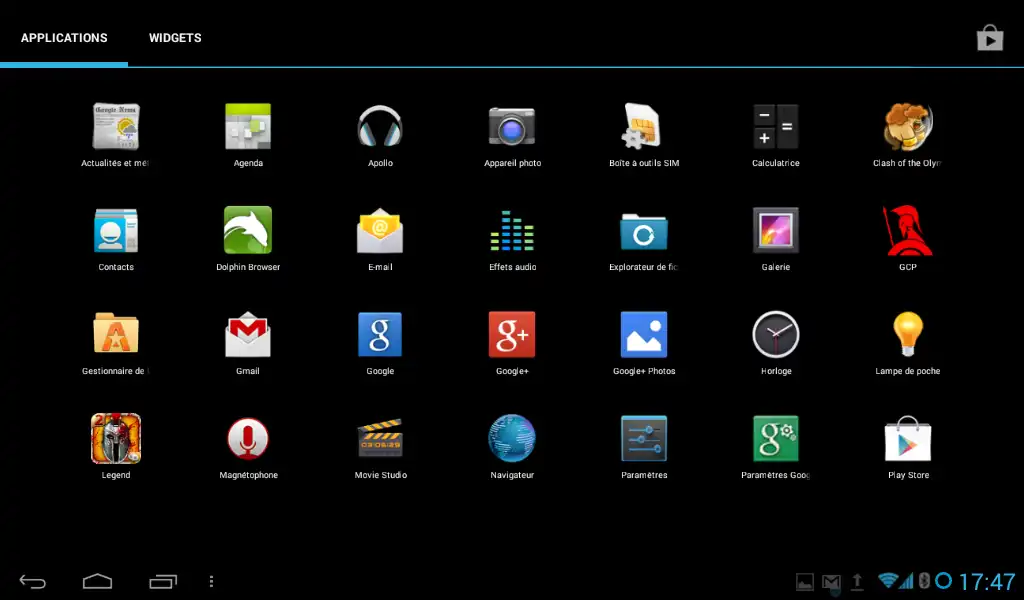1024x600 pixels.
Task: Tap the Wi-Fi status icon
Action: click(888, 580)
